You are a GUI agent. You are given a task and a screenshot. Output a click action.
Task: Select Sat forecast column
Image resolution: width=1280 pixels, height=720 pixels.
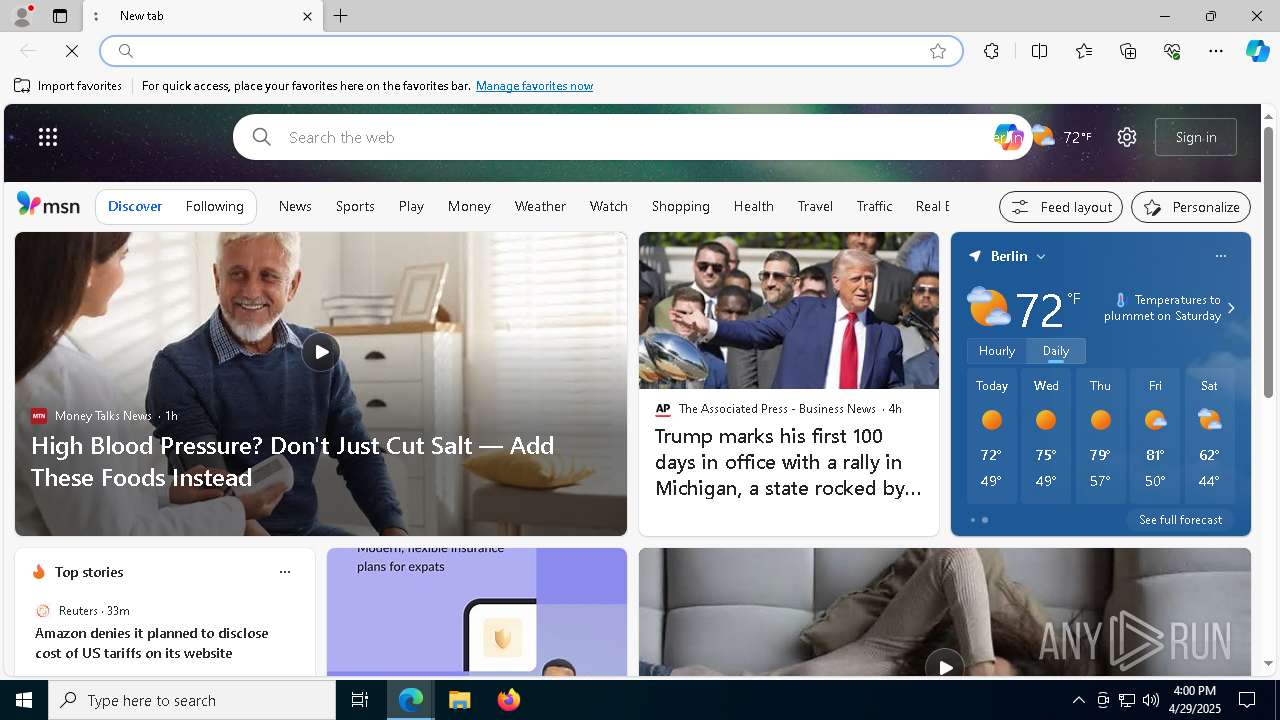pos(1209,435)
